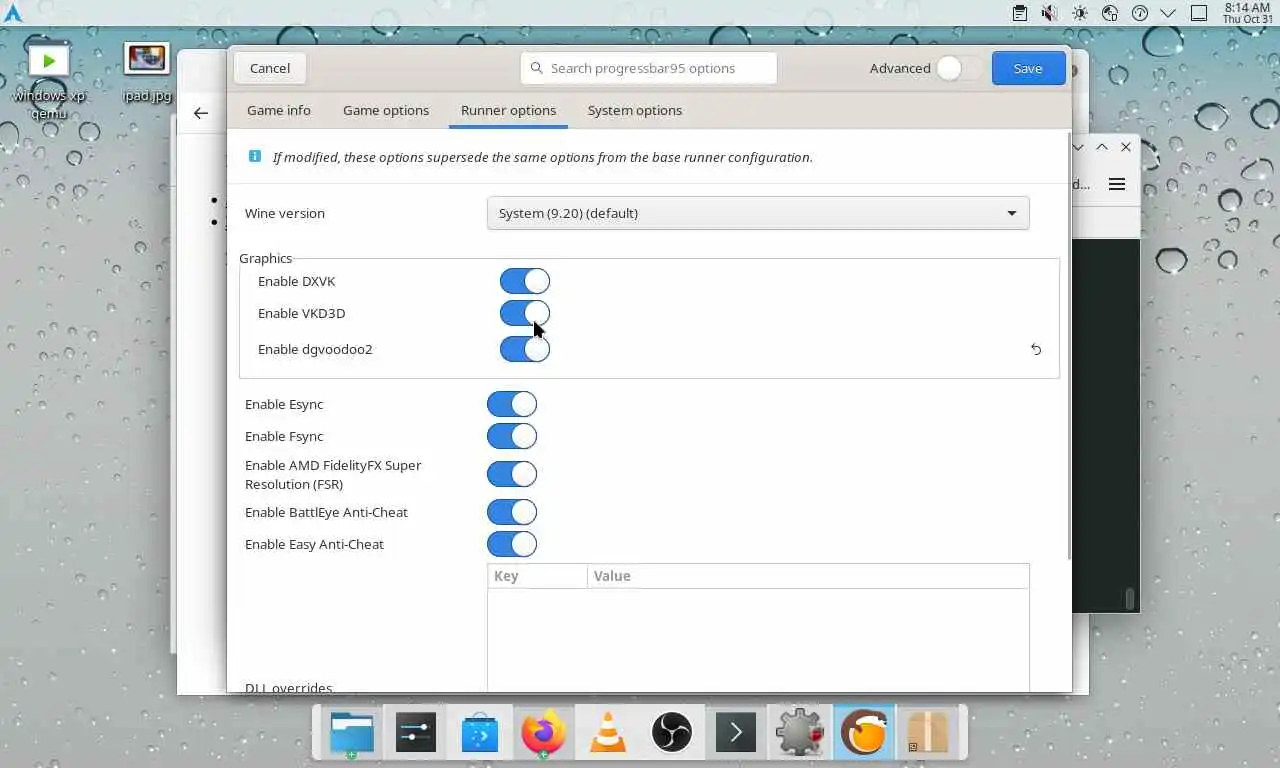Open the package box icon in dock
Image resolution: width=1280 pixels, height=768 pixels.
[x=928, y=733]
